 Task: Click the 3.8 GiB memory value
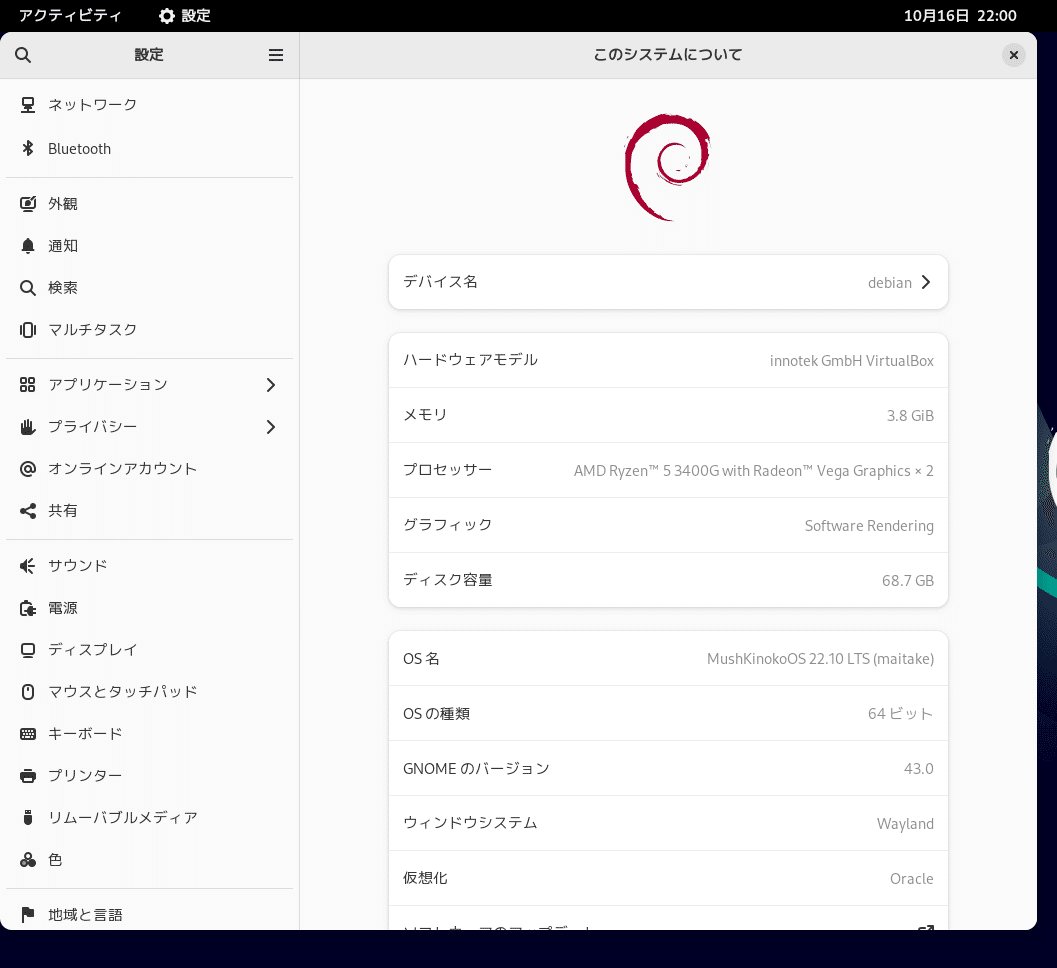(910, 415)
